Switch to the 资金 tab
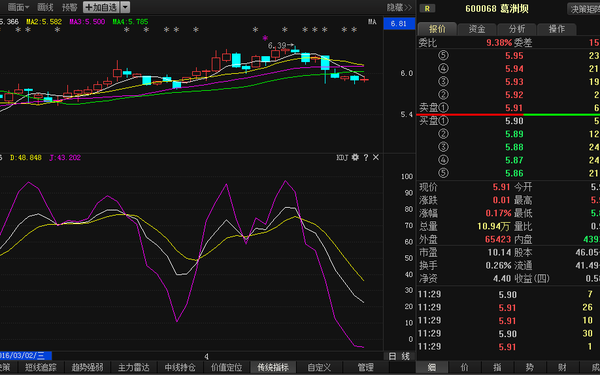The image size is (600, 375). click(x=477, y=29)
